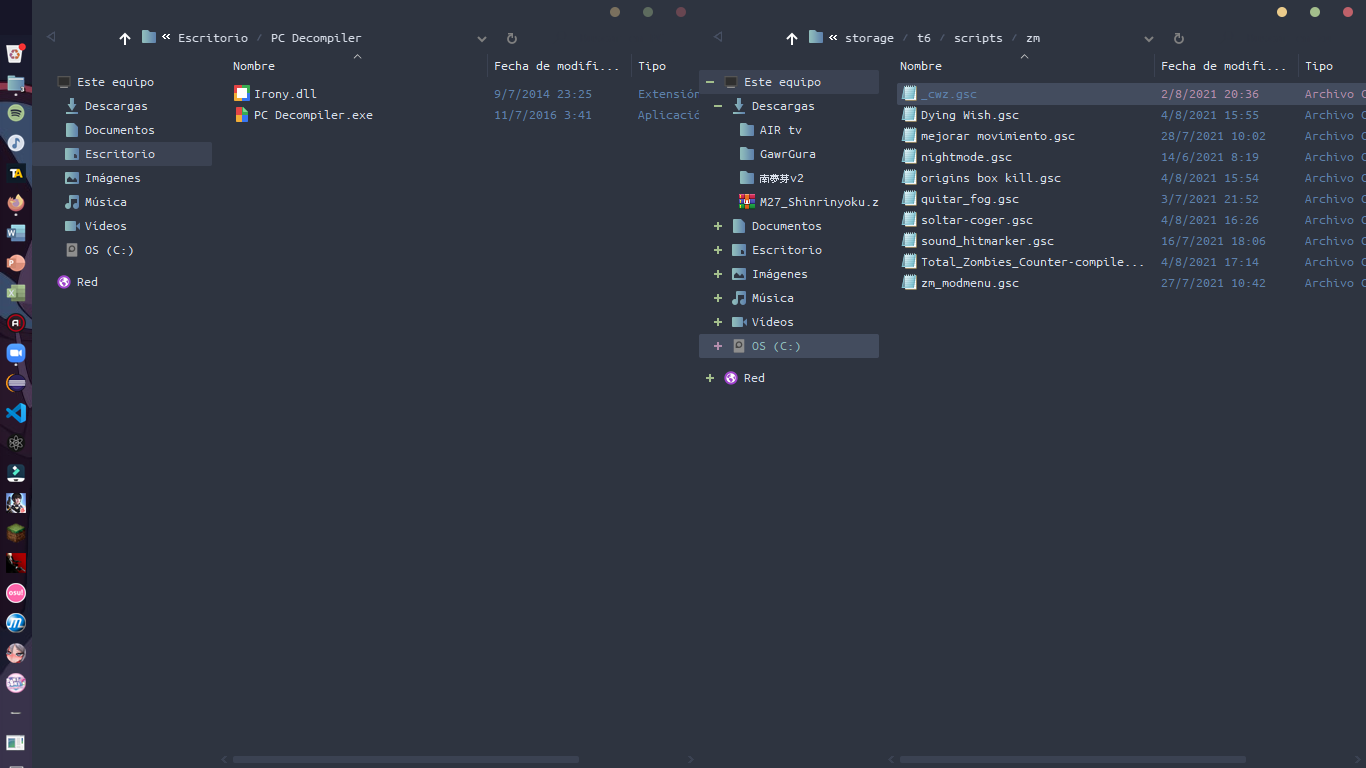Select Imágenes in PC Decompiler window sidebar

(x=112, y=178)
